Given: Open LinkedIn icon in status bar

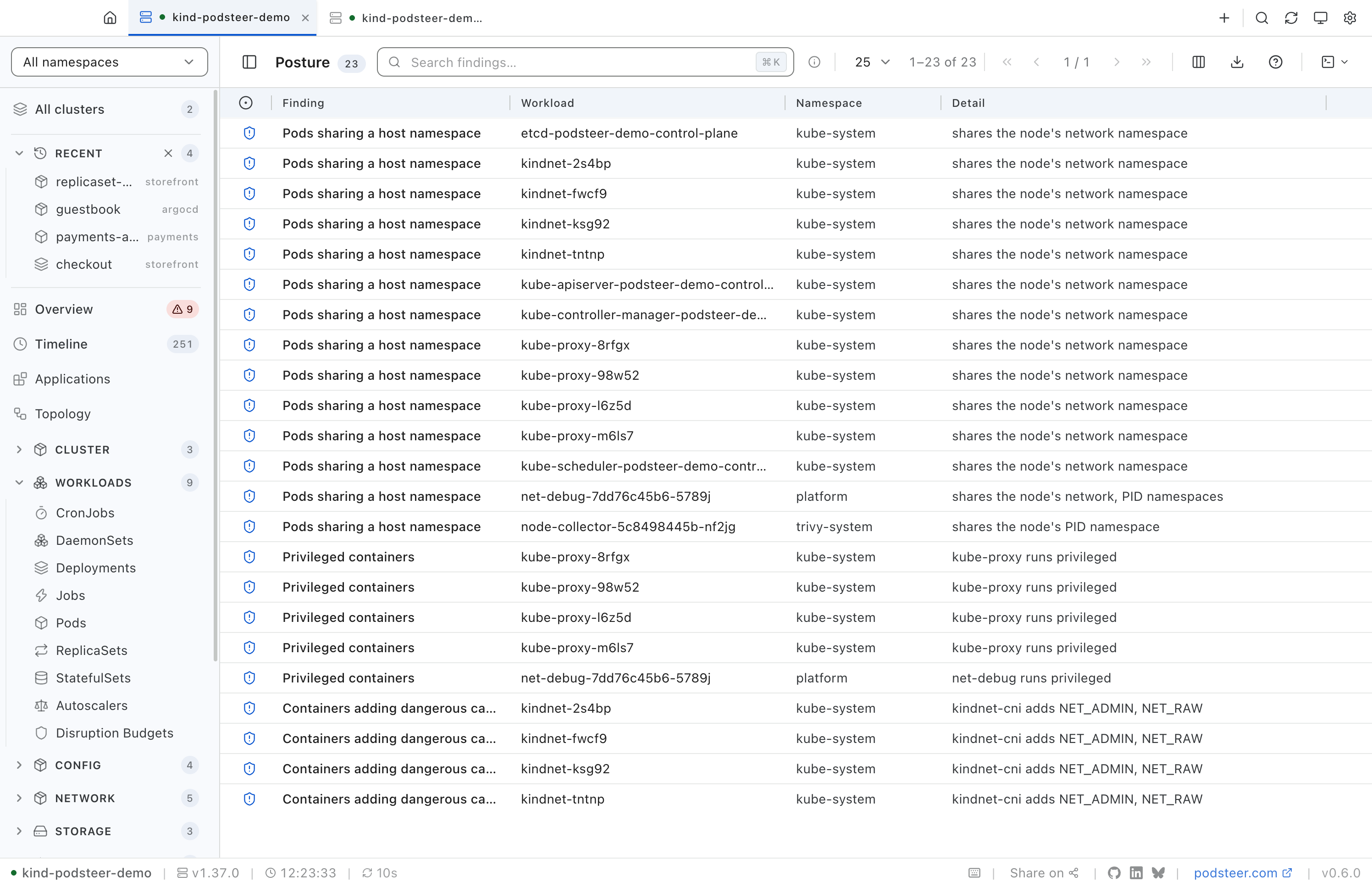Looking at the screenshot, I should pyautogui.click(x=1136, y=873).
